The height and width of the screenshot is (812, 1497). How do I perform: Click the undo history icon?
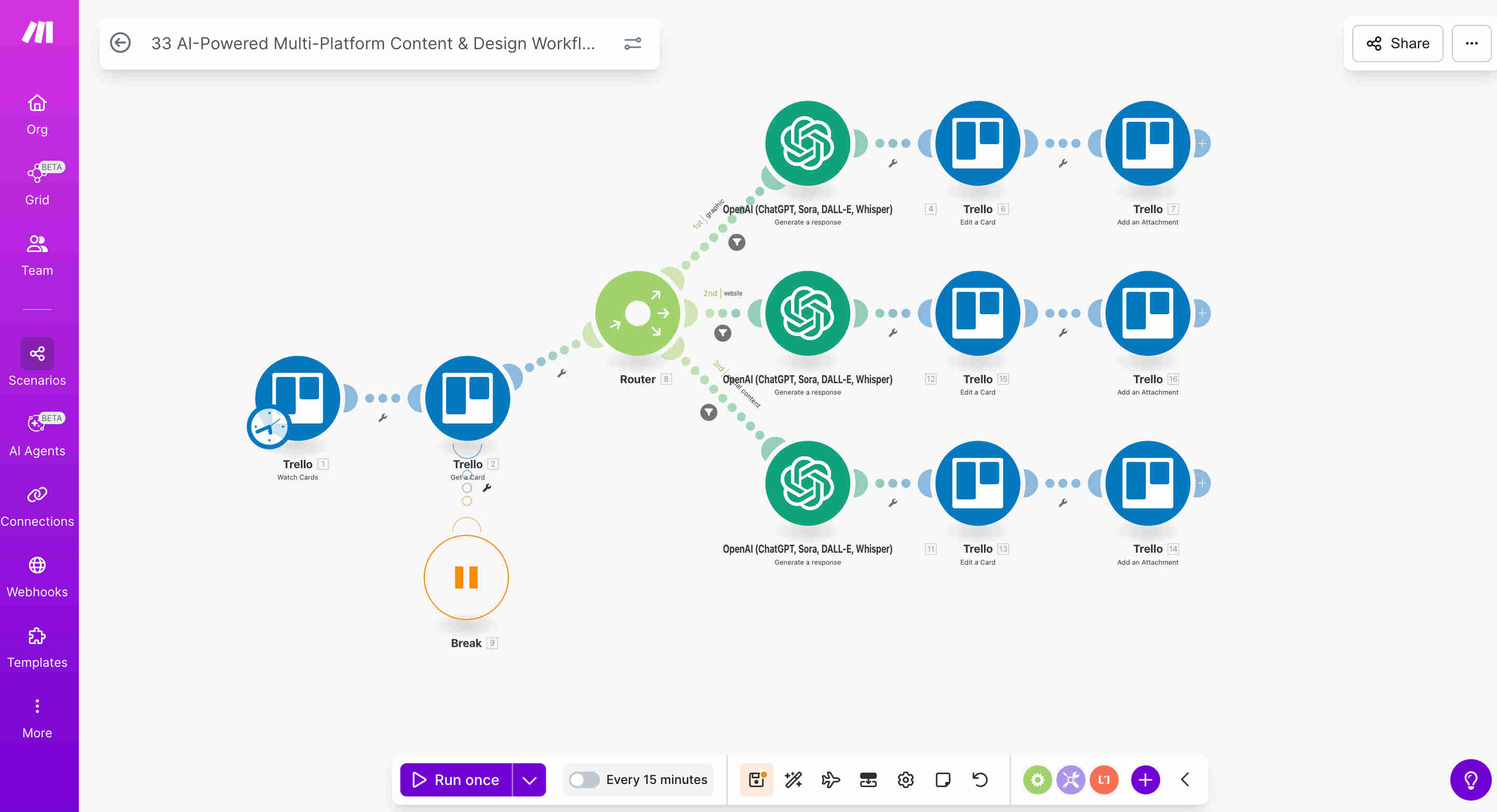[x=980, y=779]
